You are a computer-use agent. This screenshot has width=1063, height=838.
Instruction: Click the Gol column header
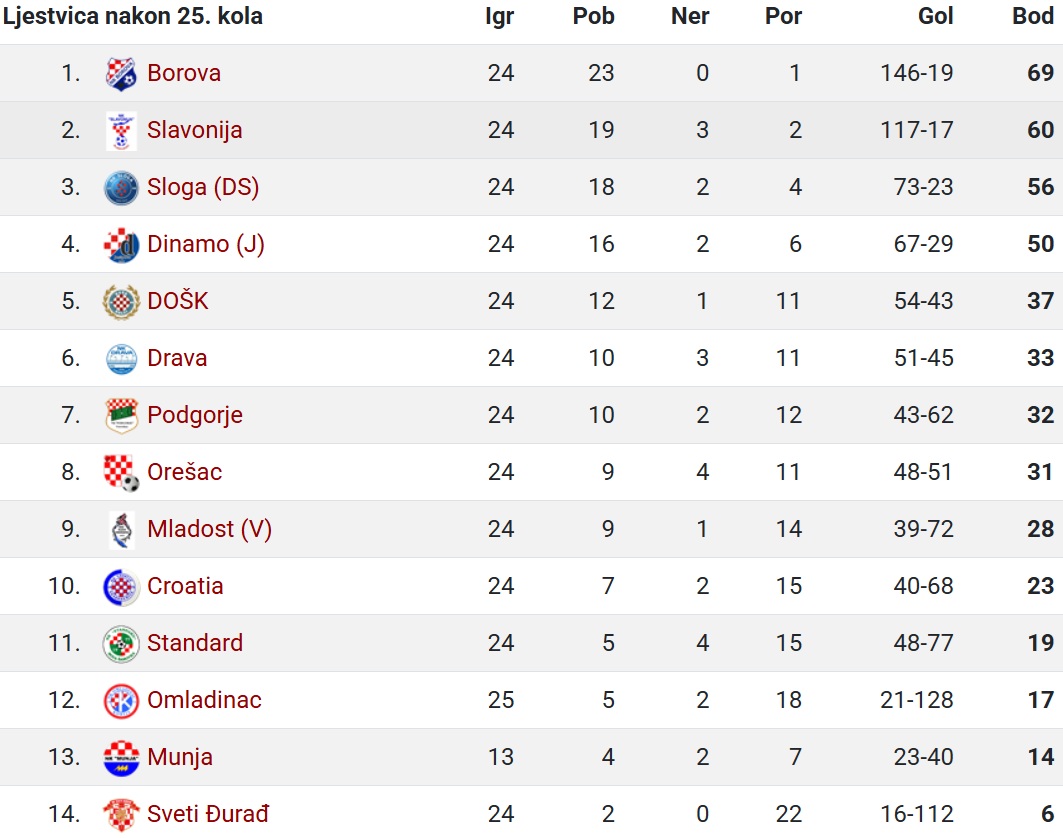[936, 16]
